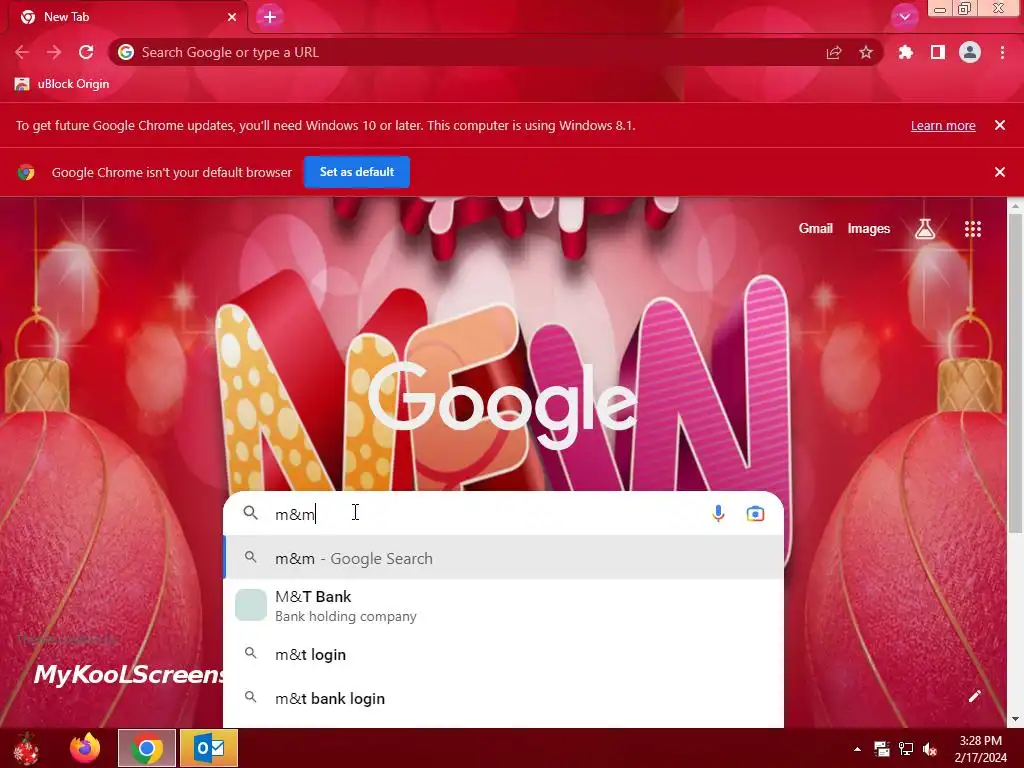Click the browser back arrow
This screenshot has height=768, width=1024.
pos(22,52)
